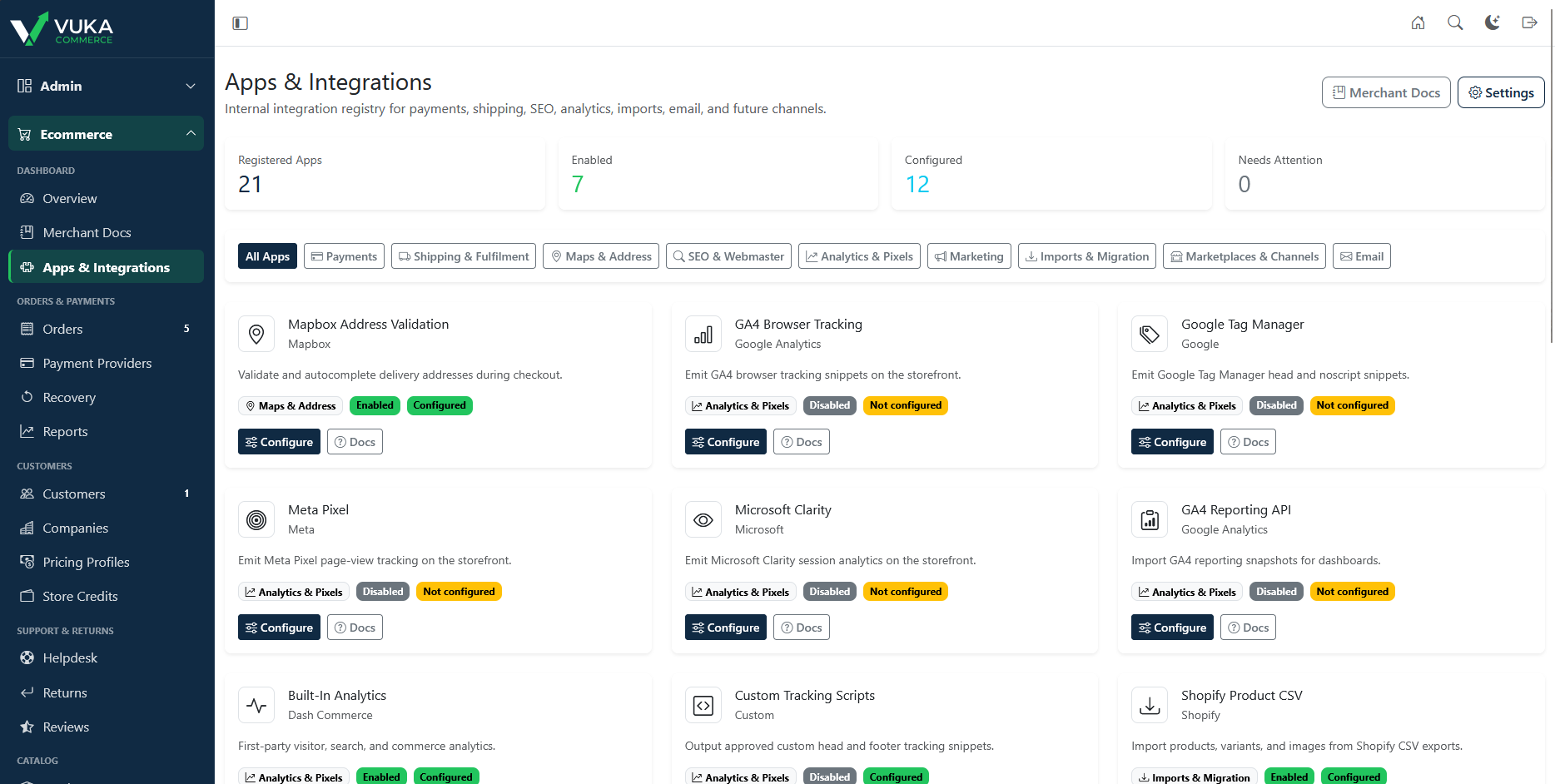This screenshot has width=1555, height=784.
Task: Configure Microsoft Clarity
Action: point(726,628)
